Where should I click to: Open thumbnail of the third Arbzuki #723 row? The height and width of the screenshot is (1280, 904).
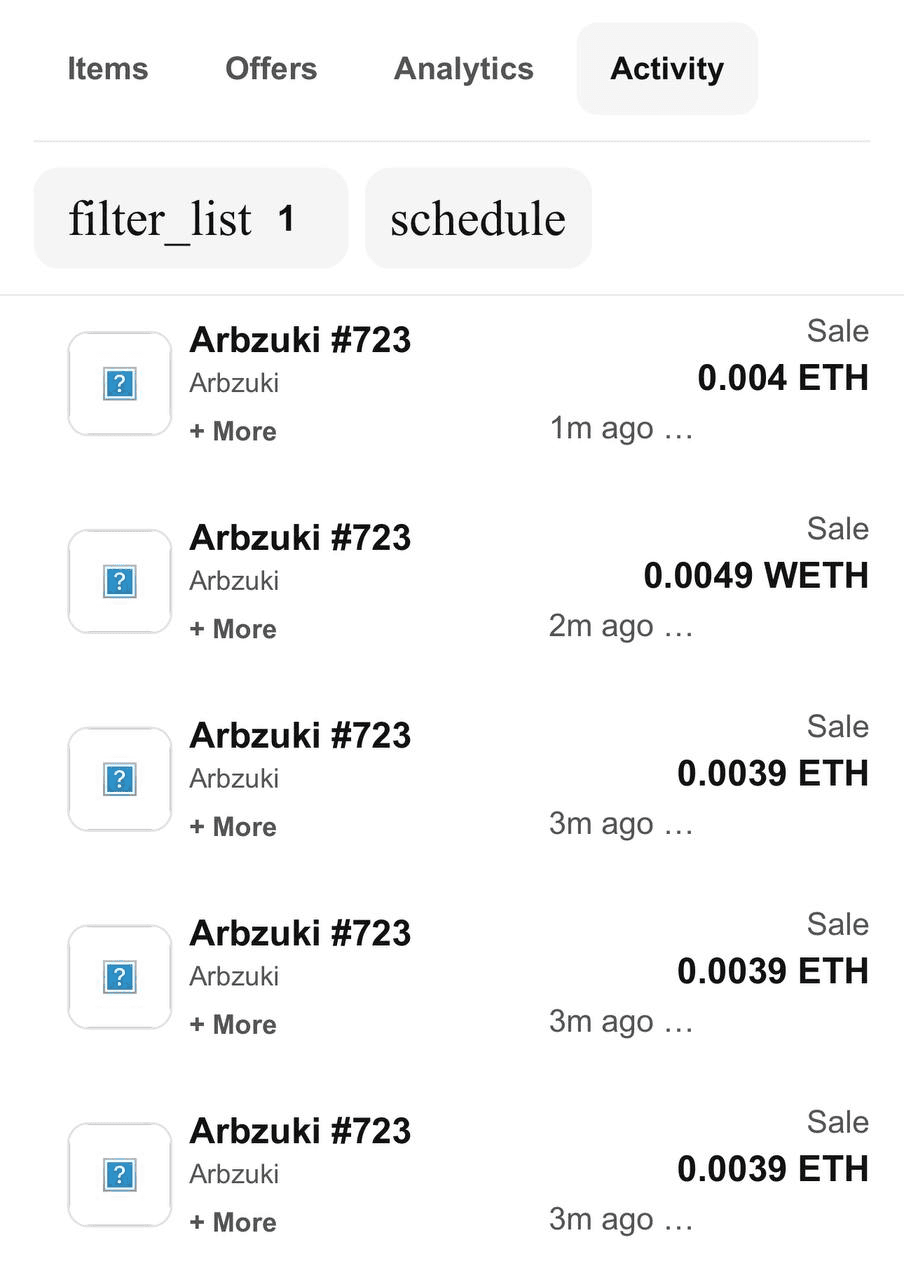120,779
